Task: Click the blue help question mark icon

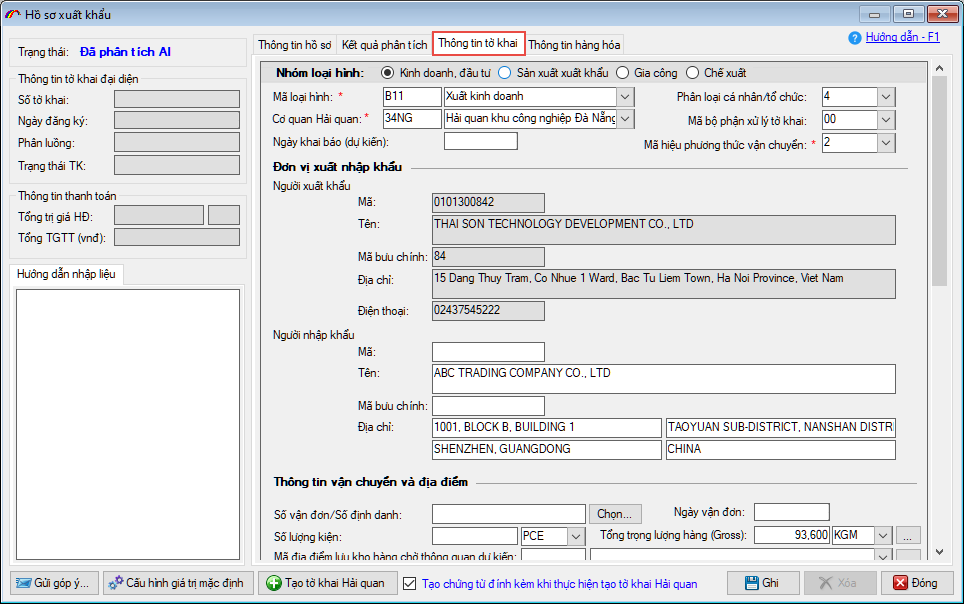Action: [854, 38]
